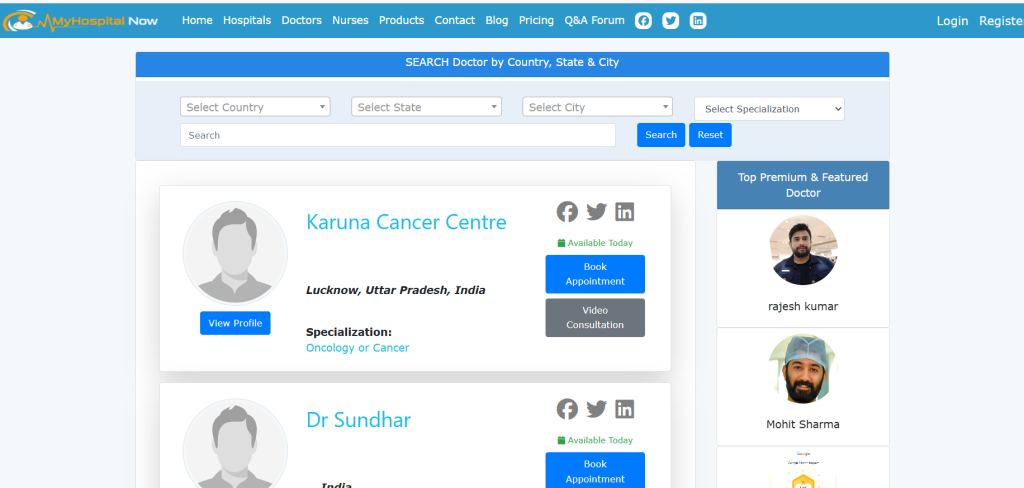
Task: Open Mohit Sharma featured doctor photo
Action: pos(803,368)
